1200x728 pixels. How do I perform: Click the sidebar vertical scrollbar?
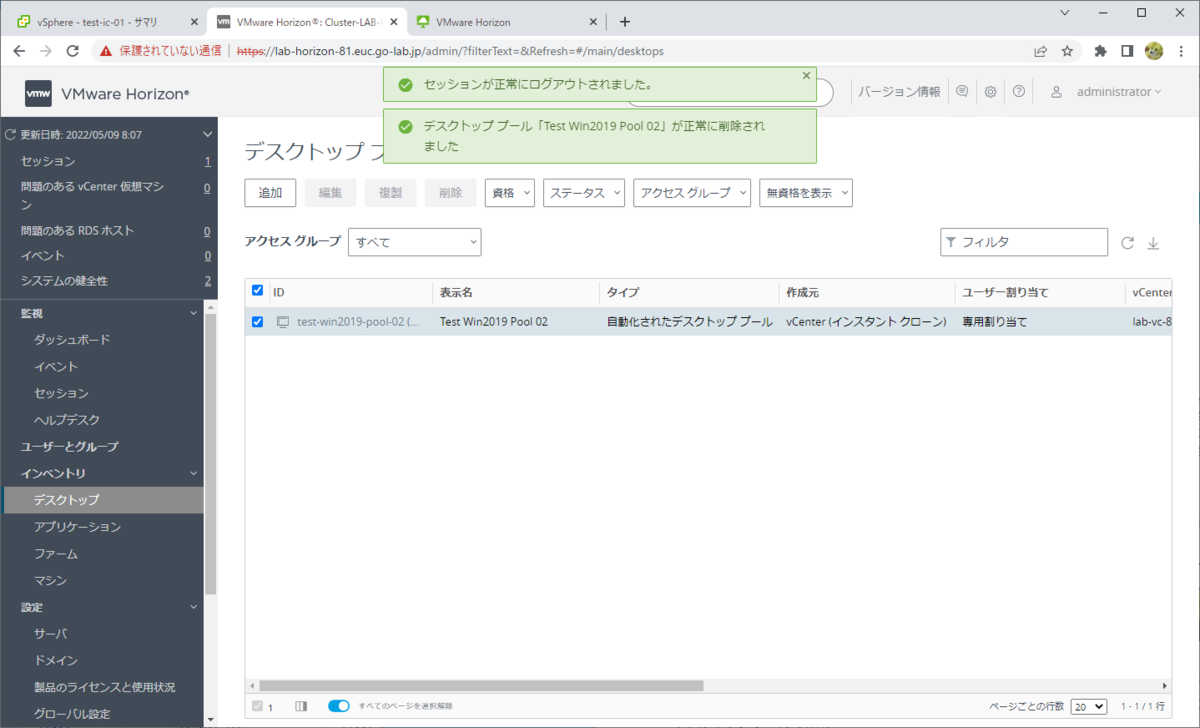(x=210, y=455)
